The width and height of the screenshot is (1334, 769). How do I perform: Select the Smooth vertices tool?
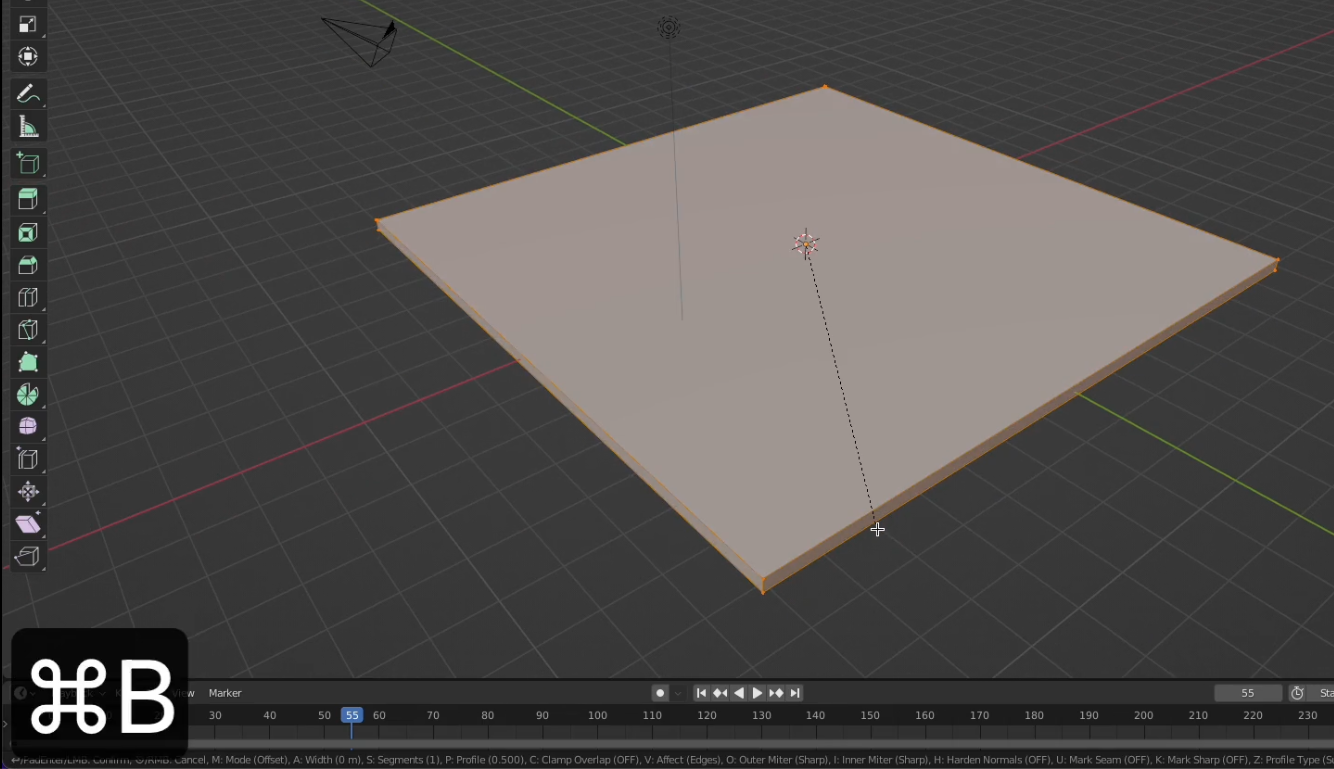point(28,426)
